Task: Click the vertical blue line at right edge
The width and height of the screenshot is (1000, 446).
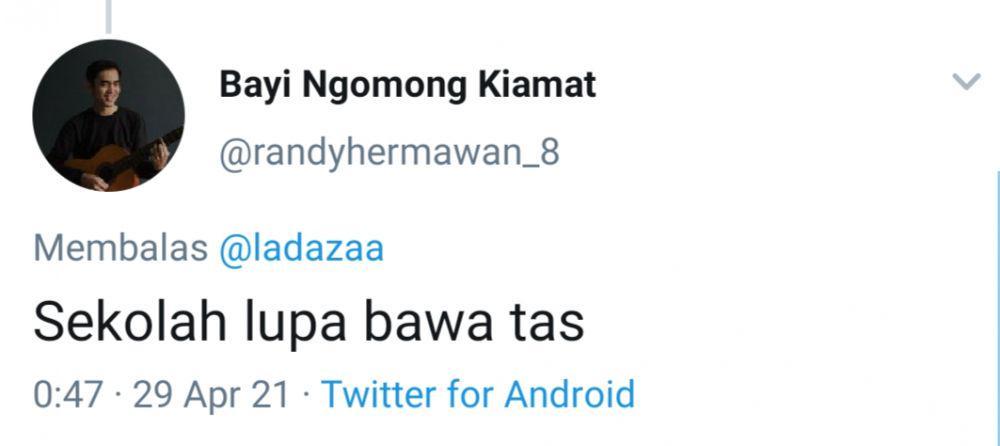Action: pyautogui.click(x=997, y=306)
